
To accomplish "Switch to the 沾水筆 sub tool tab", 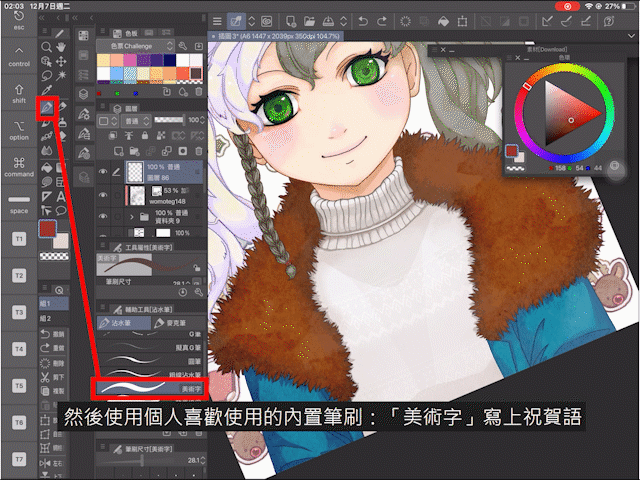I will [x=124, y=323].
